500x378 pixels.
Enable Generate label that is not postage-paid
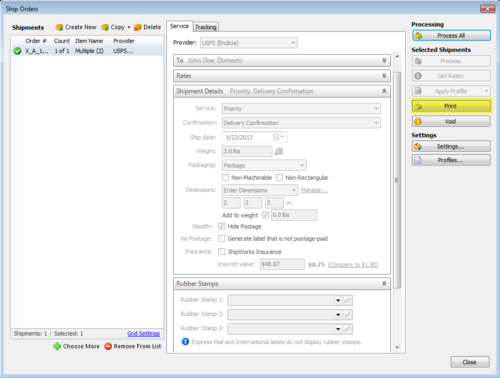(x=222, y=239)
